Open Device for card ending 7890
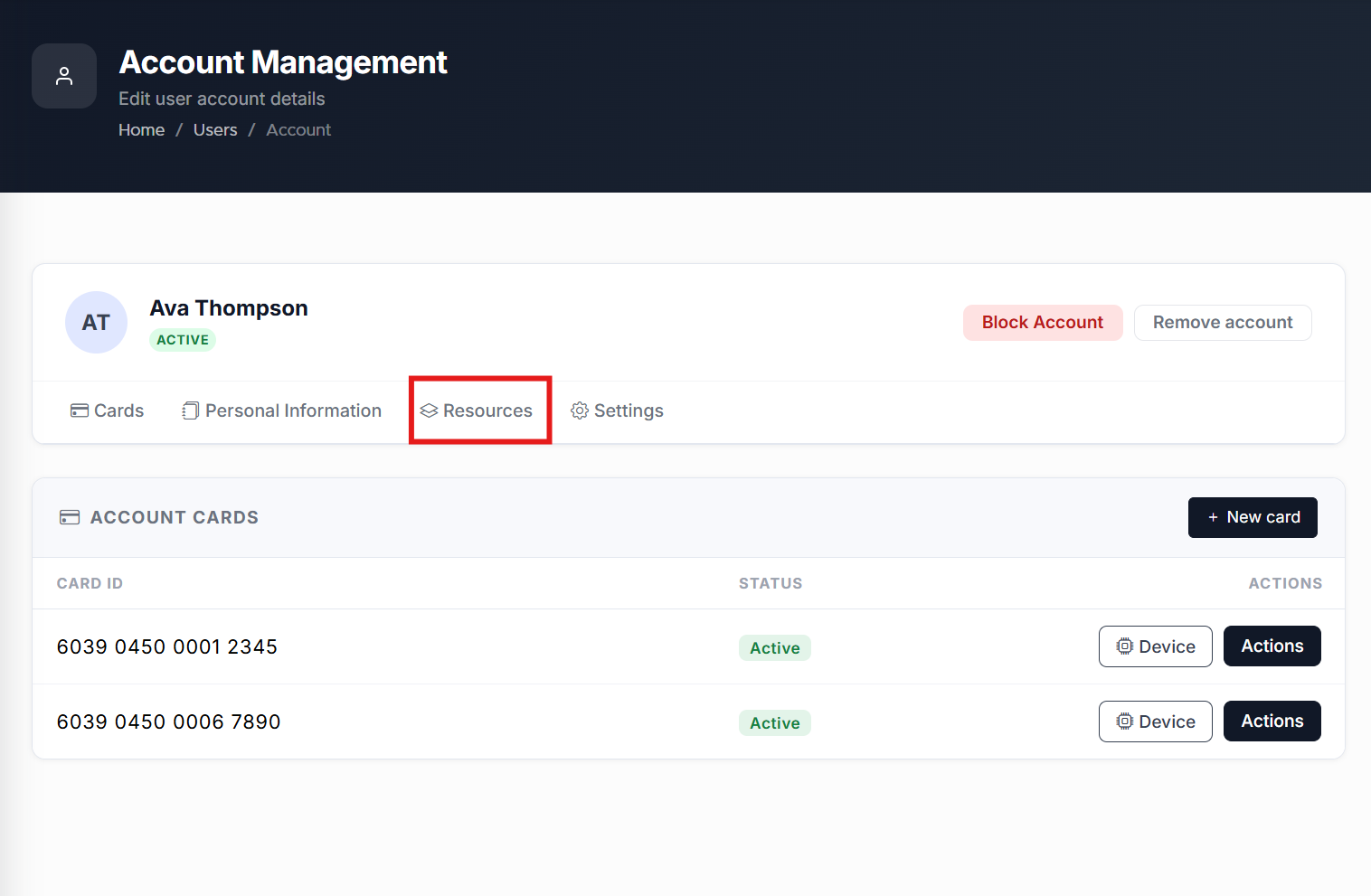Screen dimensions: 1371x896 (x=1156, y=722)
